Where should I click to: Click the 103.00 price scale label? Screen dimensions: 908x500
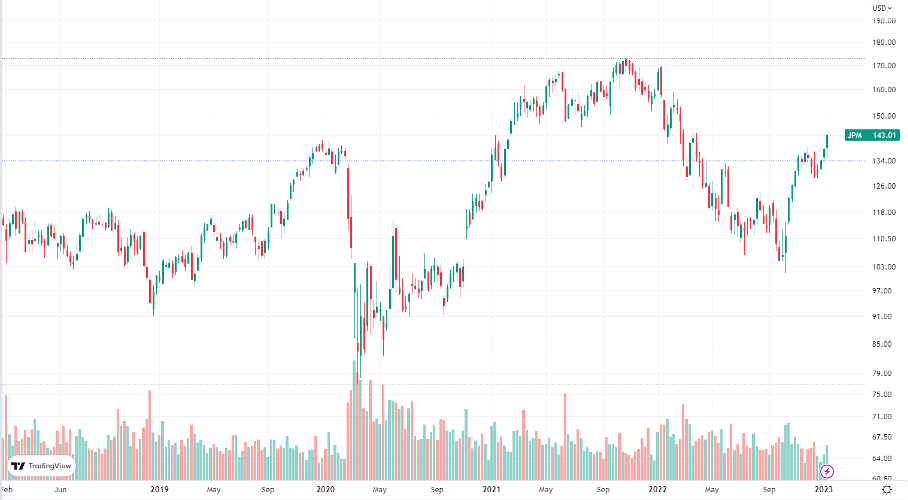click(882, 267)
